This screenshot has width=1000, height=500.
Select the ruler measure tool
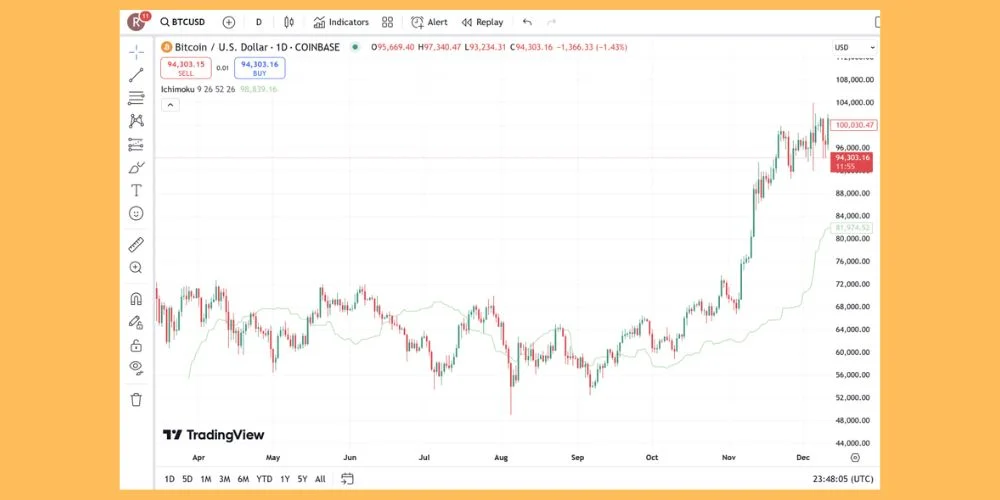(136, 244)
